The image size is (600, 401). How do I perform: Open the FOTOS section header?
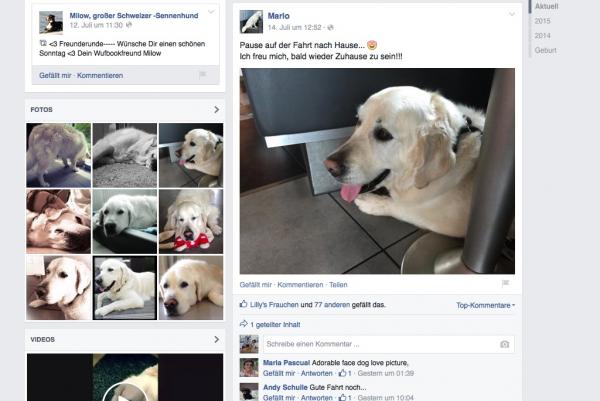(x=41, y=109)
